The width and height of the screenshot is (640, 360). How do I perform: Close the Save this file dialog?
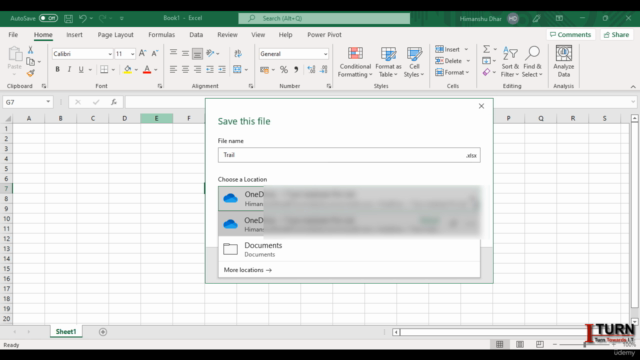click(x=481, y=106)
